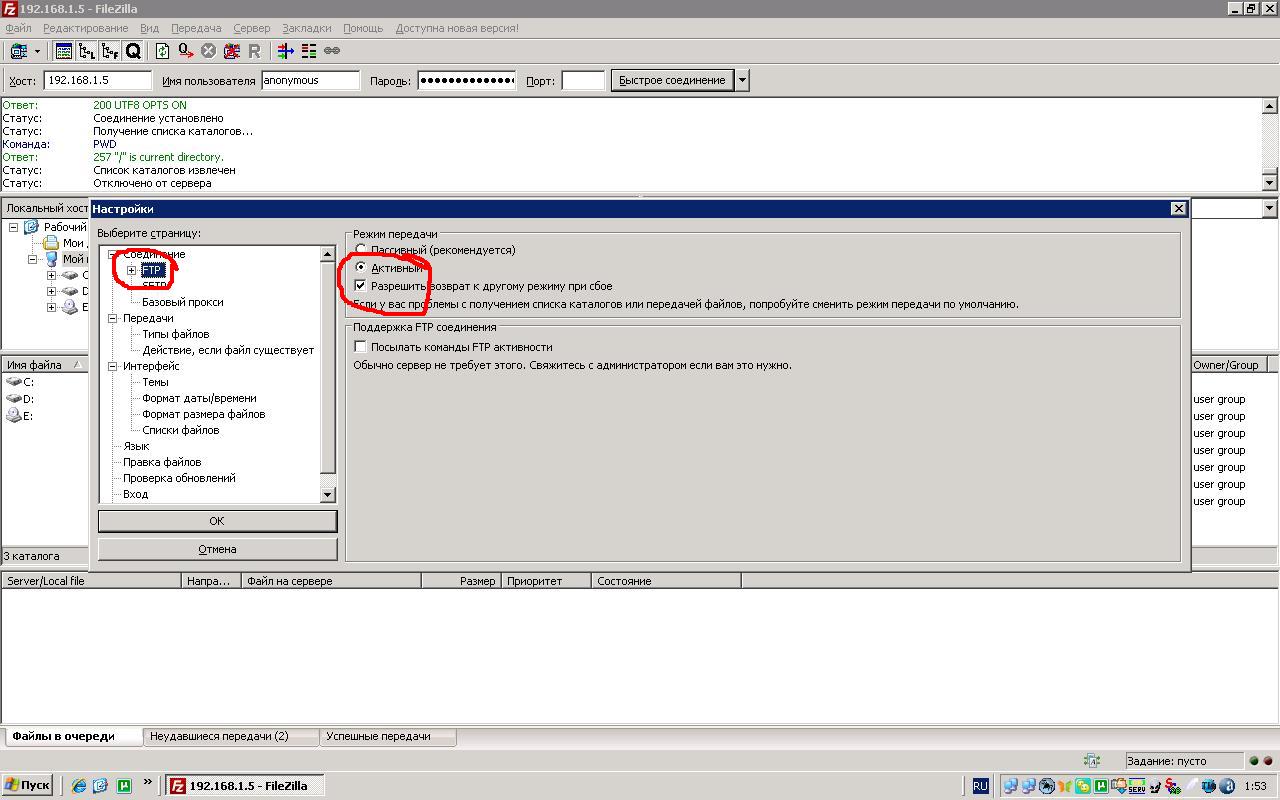Open the Передача menu
The height and width of the screenshot is (800, 1280).
pyautogui.click(x=196, y=28)
